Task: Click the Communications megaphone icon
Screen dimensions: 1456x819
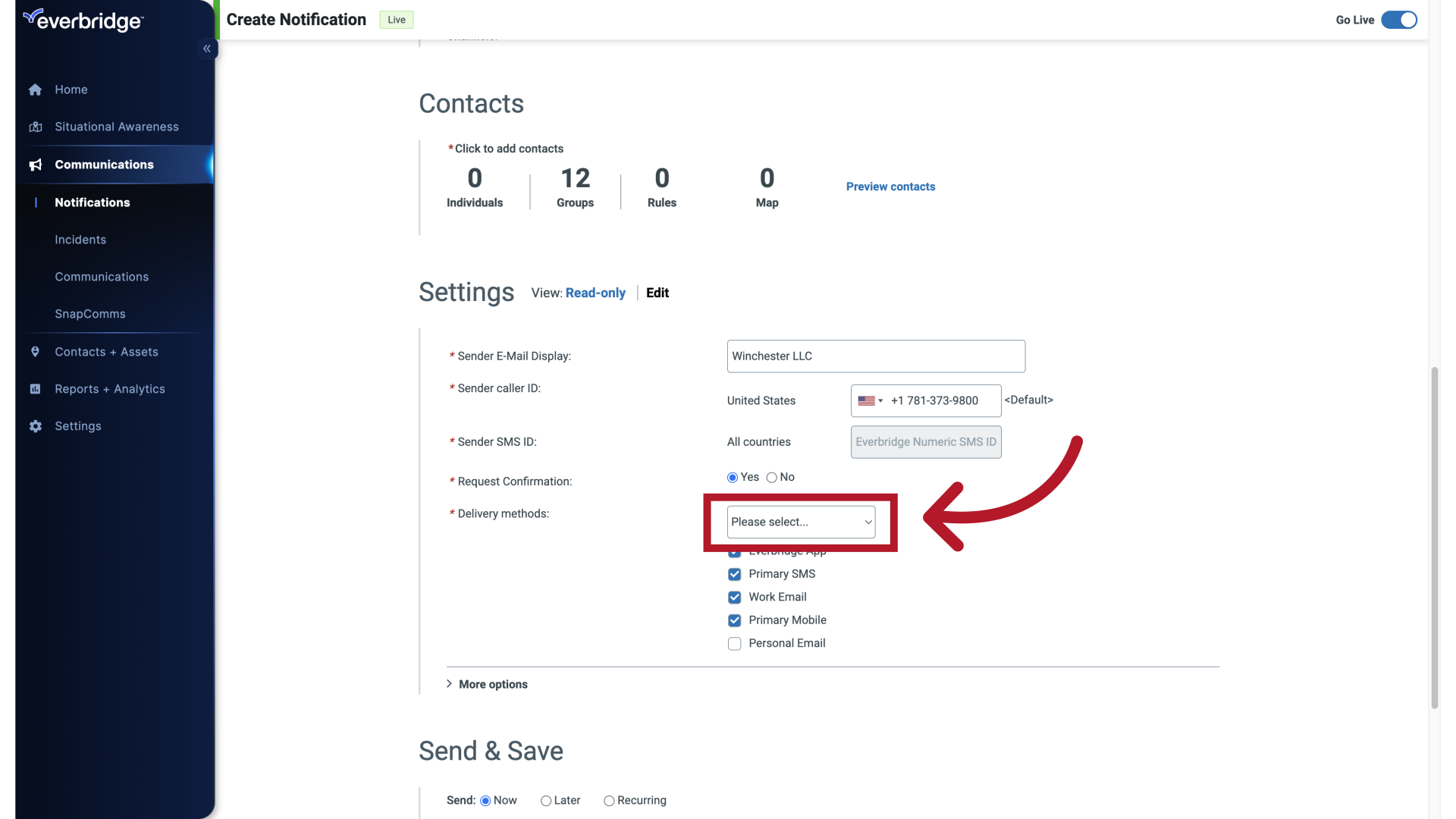Action: coord(35,165)
